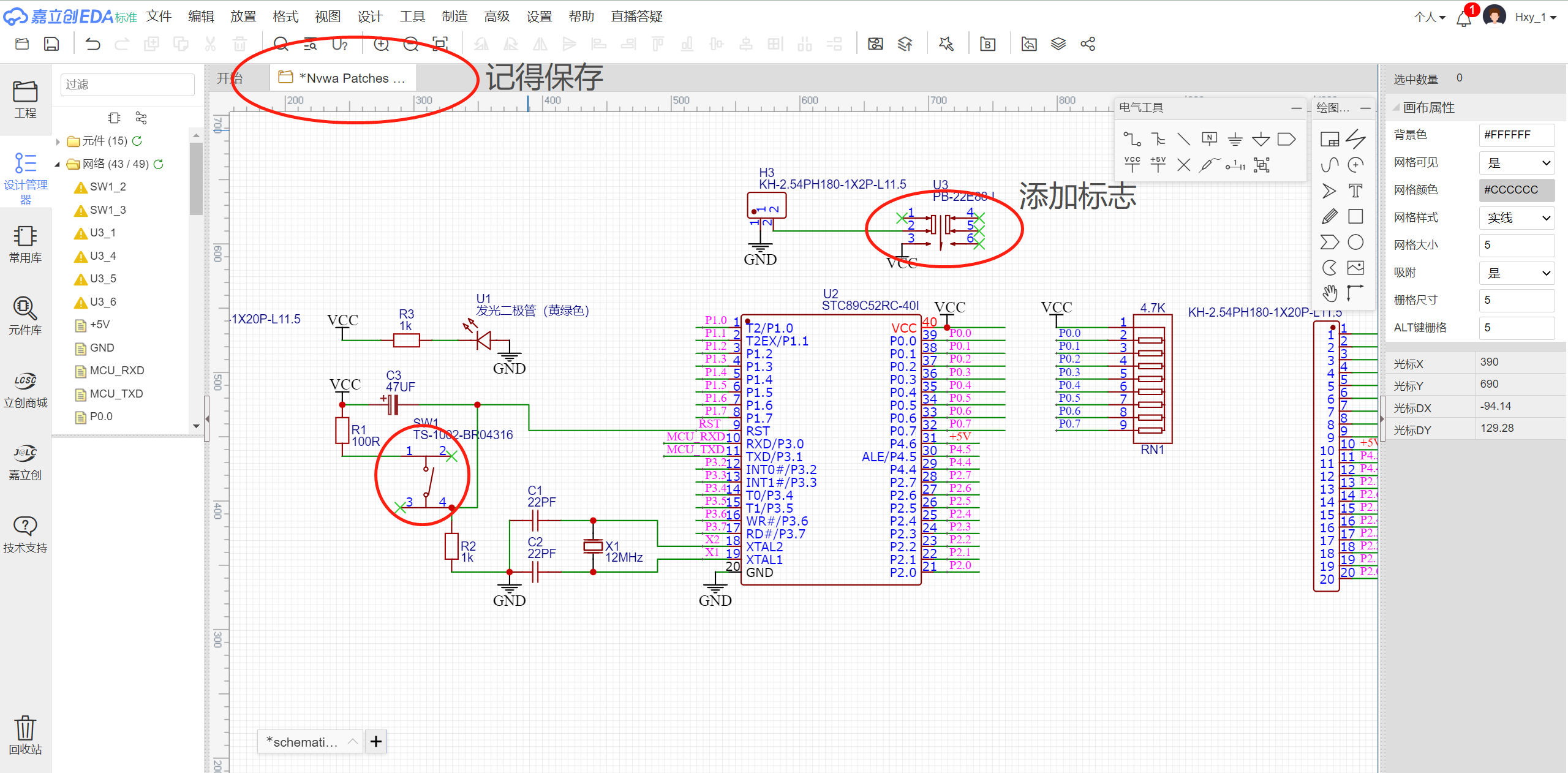
Task: Select the Wire drawing tool
Action: pyautogui.click(x=1132, y=139)
